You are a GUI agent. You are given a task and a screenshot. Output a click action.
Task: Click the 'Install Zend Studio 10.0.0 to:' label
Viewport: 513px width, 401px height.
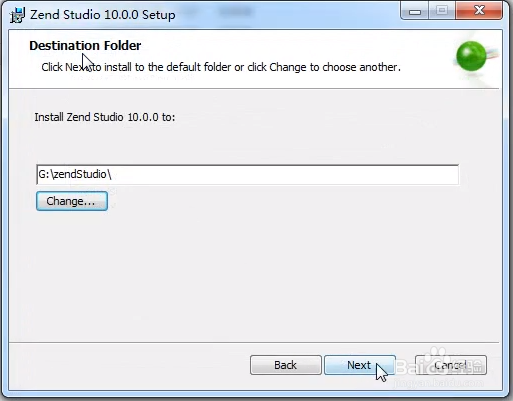pyautogui.click(x=105, y=117)
